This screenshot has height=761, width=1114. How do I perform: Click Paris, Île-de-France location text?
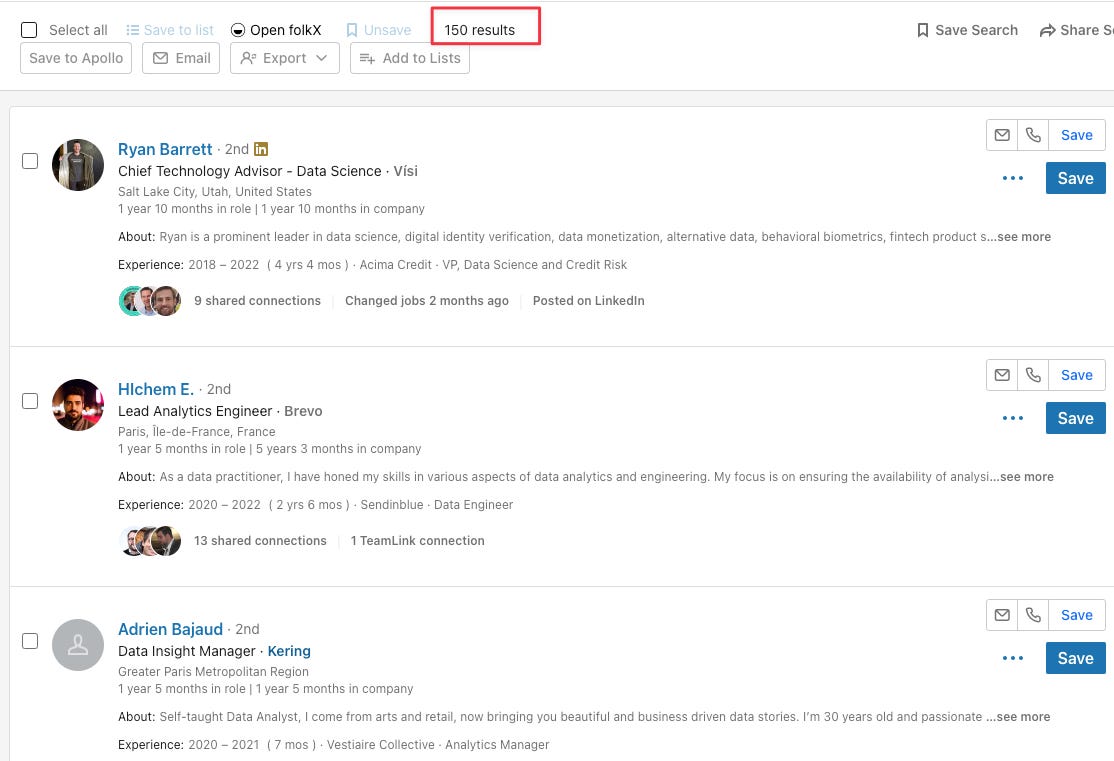tap(197, 432)
